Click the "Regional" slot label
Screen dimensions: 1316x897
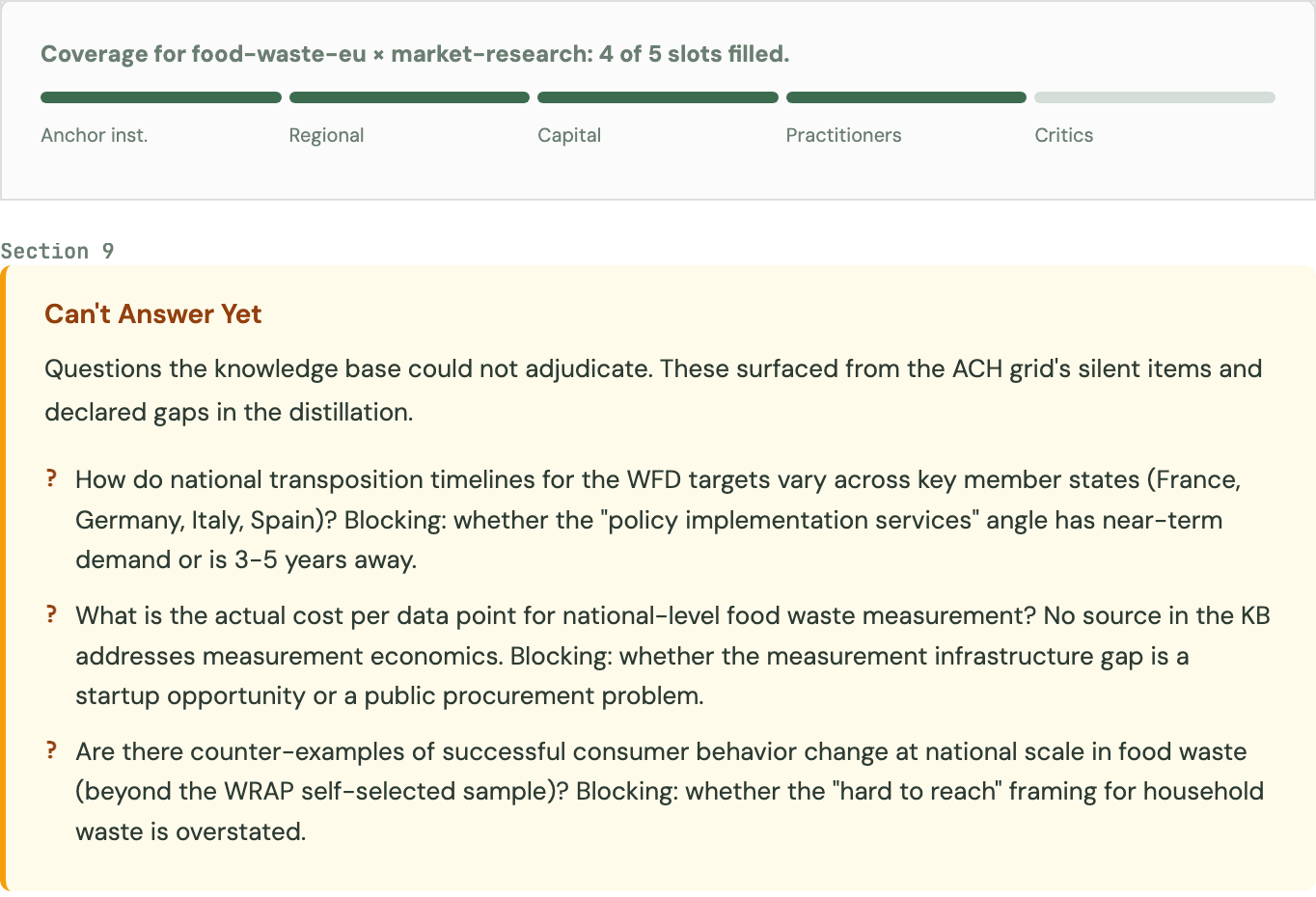326,135
